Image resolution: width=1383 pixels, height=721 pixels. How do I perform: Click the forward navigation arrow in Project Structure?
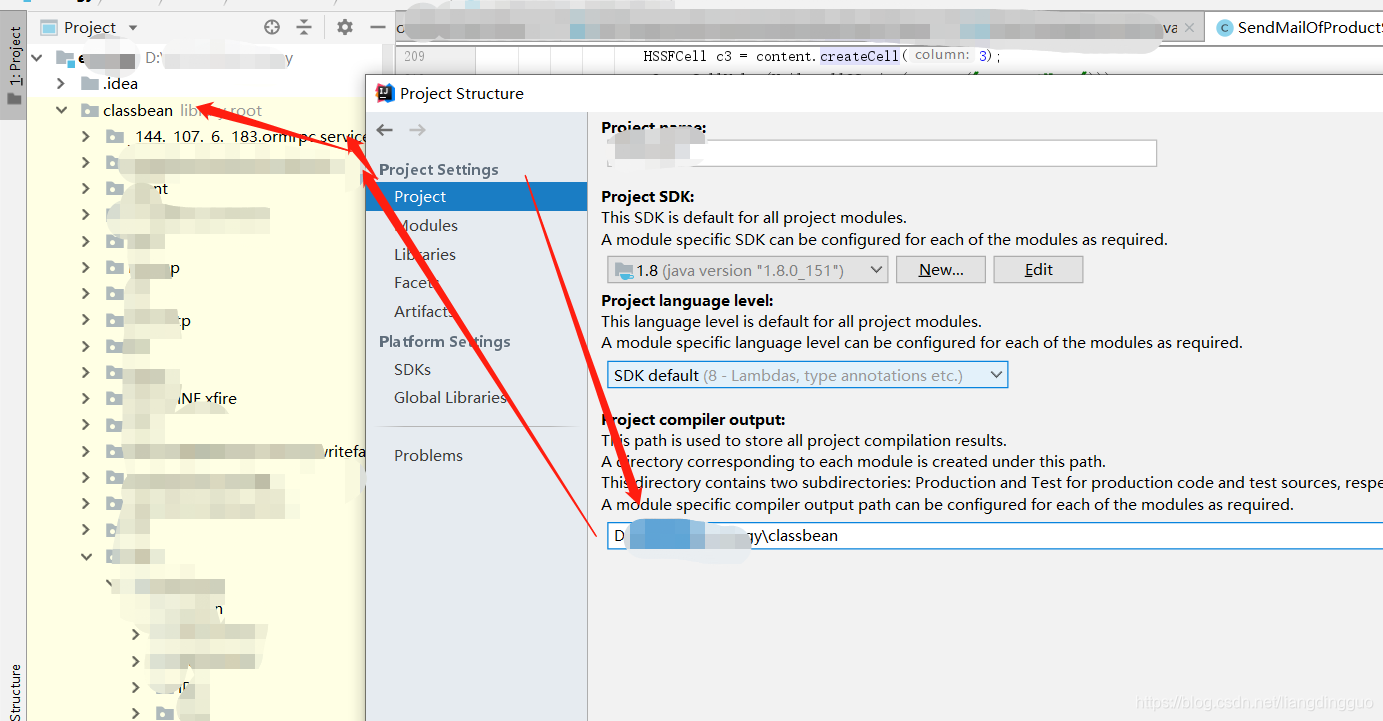pyautogui.click(x=417, y=129)
